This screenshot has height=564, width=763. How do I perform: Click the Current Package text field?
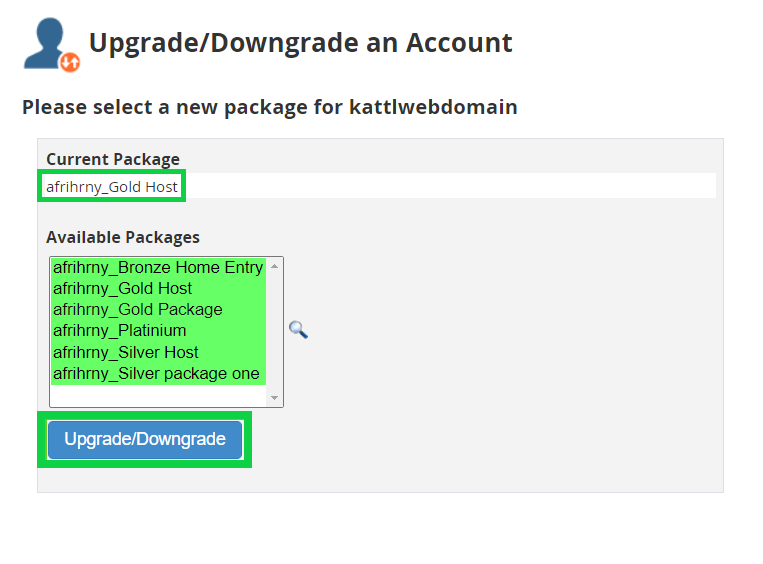click(x=400, y=186)
